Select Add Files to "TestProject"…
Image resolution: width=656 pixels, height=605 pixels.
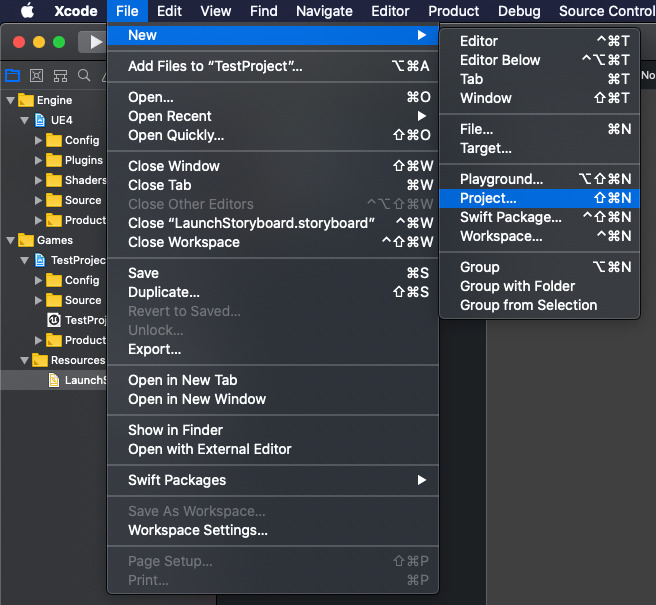273,66
